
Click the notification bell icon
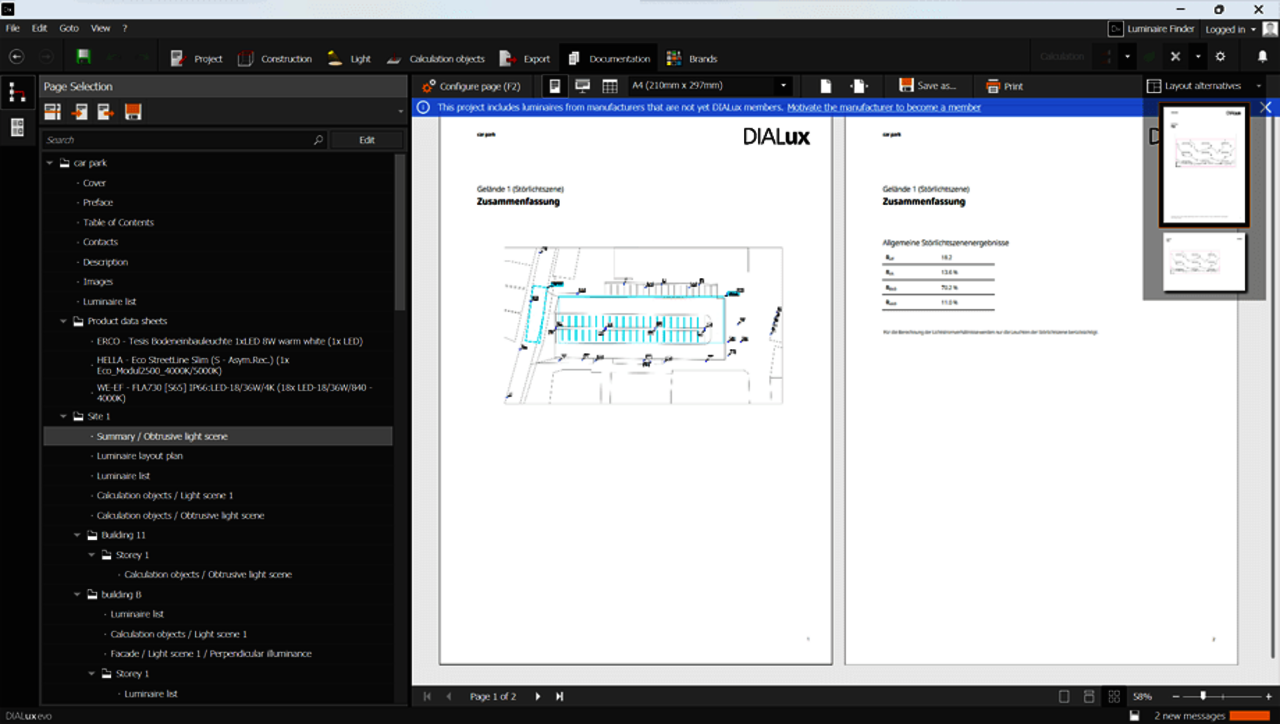[x=1262, y=57]
